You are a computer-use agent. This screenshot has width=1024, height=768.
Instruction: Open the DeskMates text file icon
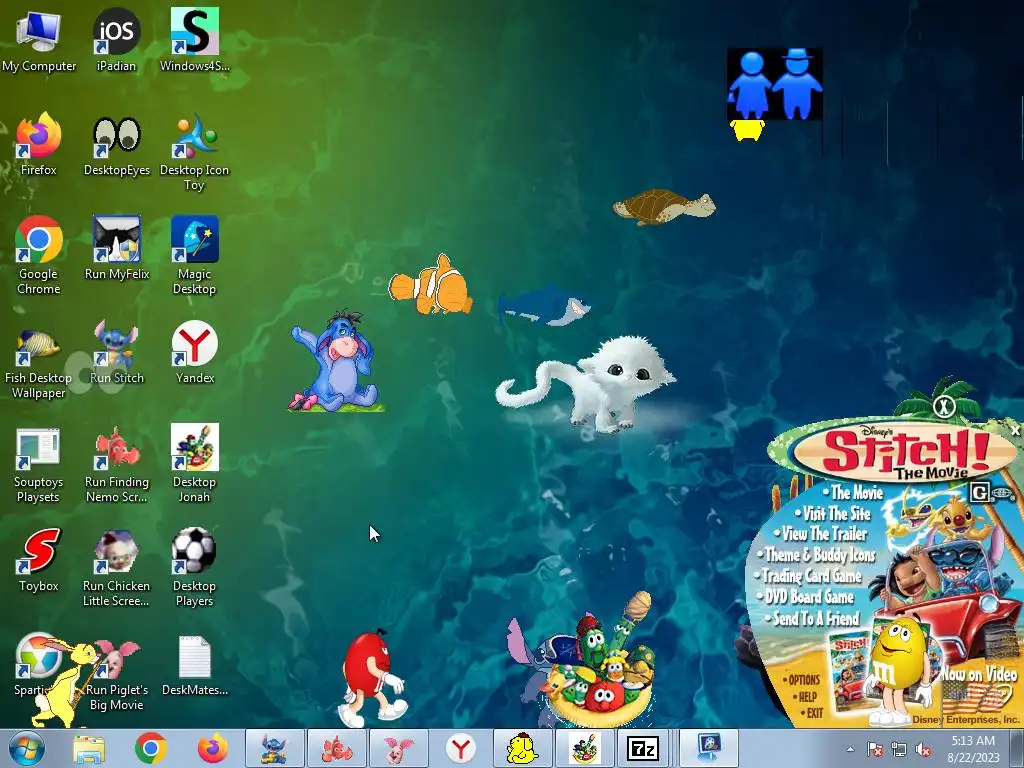coord(195,665)
